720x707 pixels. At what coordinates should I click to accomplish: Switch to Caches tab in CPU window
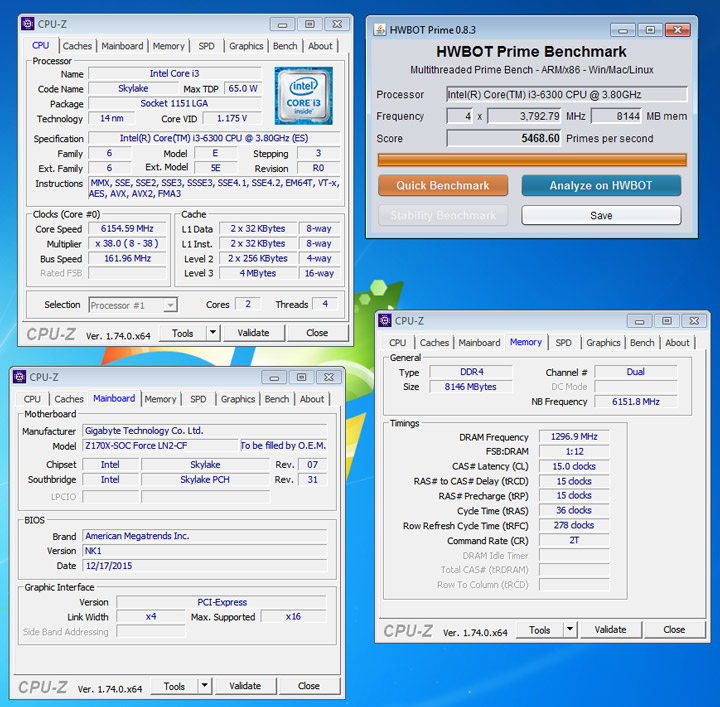click(77, 46)
